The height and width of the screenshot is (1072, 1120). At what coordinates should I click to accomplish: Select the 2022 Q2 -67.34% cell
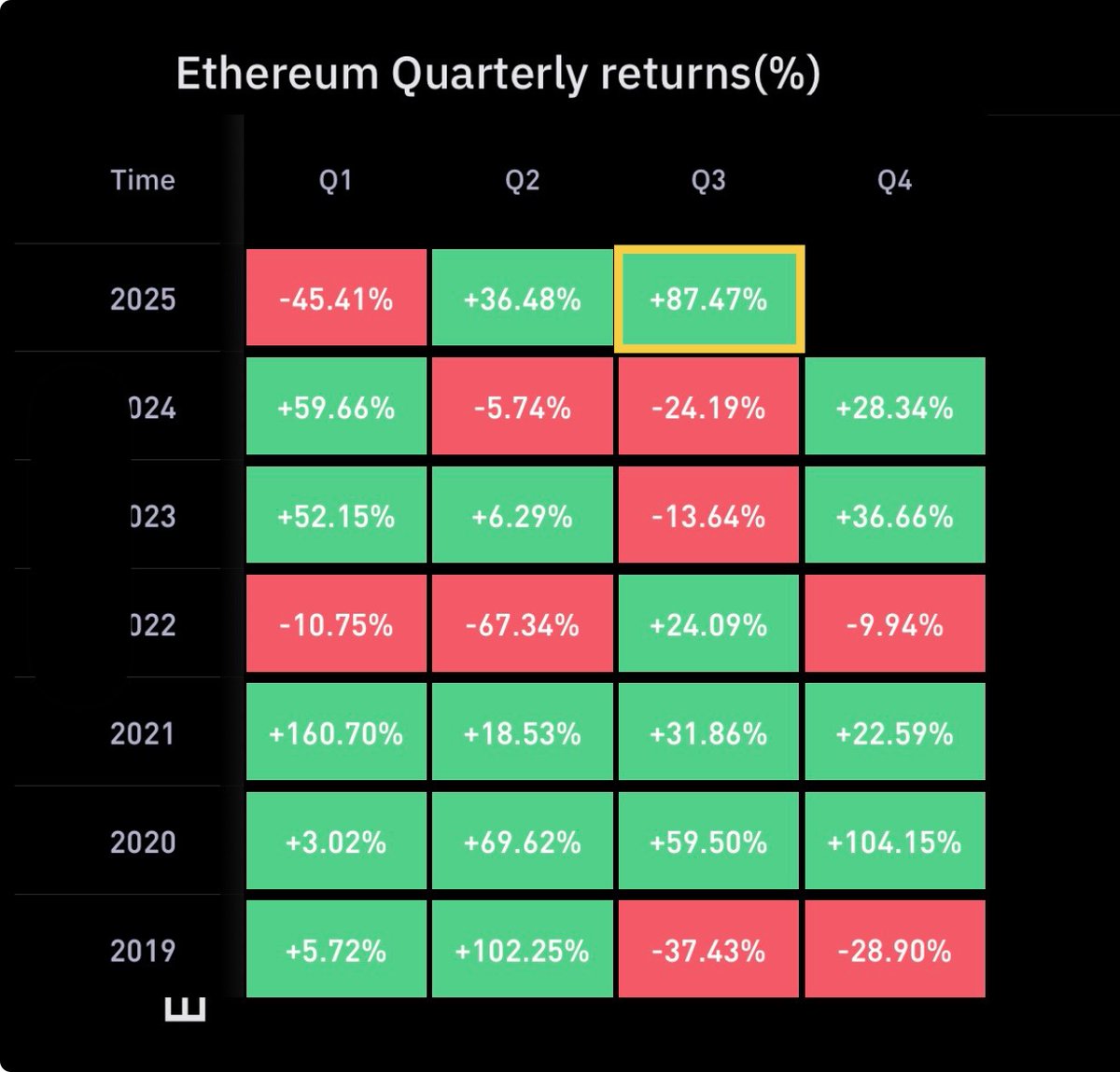pos(523,624)
